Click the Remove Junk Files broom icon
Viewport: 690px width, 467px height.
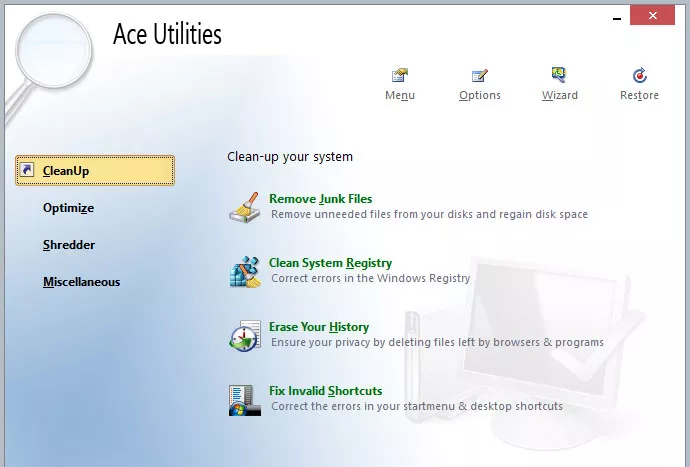[245, 207]
